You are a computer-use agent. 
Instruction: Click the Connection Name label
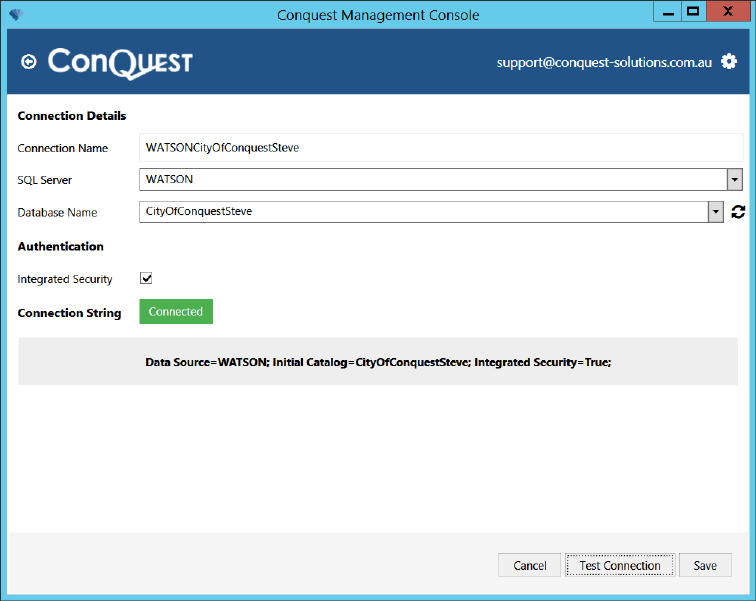(63, 148)
